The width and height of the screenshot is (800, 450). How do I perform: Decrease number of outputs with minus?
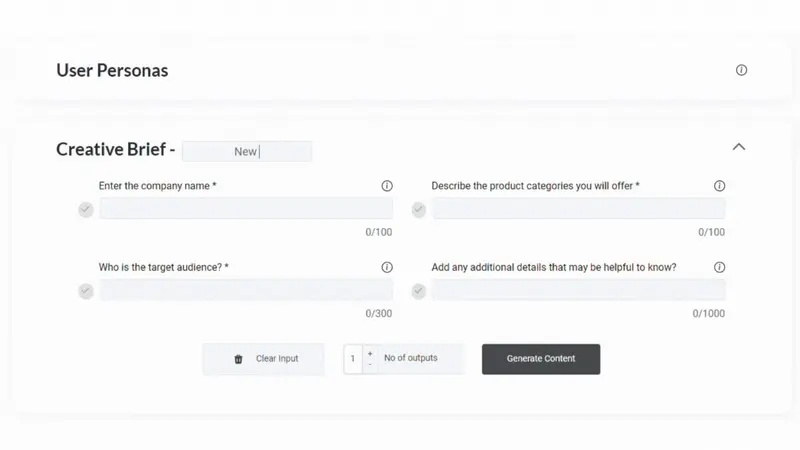pyautogui.click(x=370, y=364)
